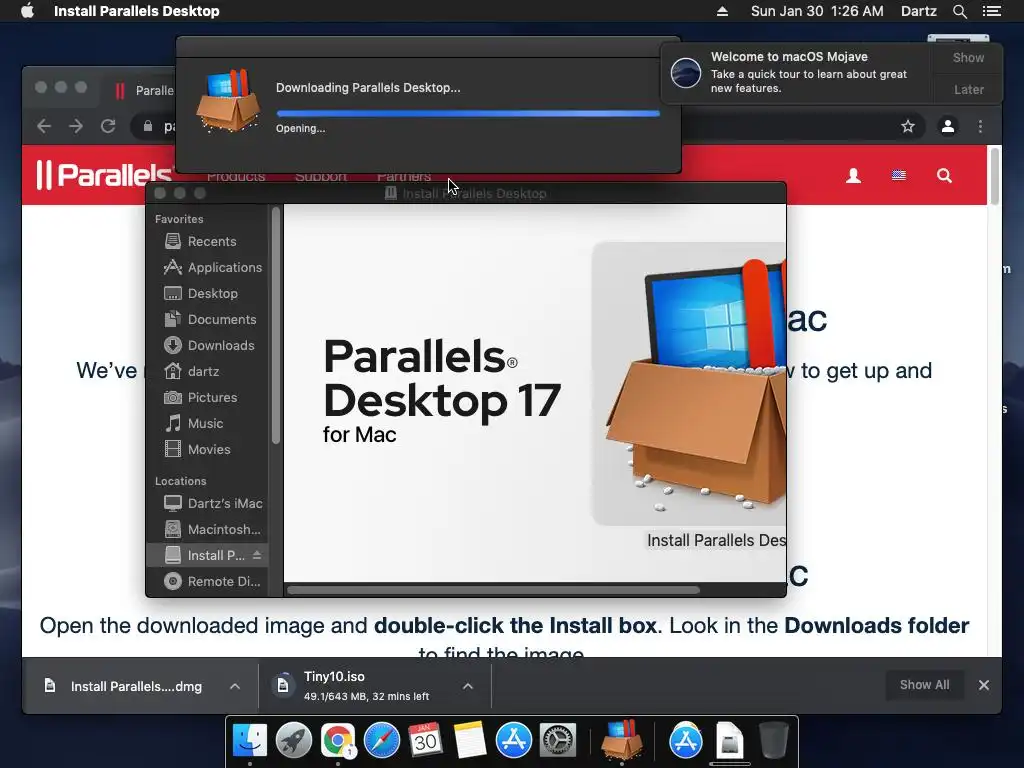Open account icon on Parallels site header
Image resolution: width=1024 pixels, height=768 pixels.
[x=853, y=176]
